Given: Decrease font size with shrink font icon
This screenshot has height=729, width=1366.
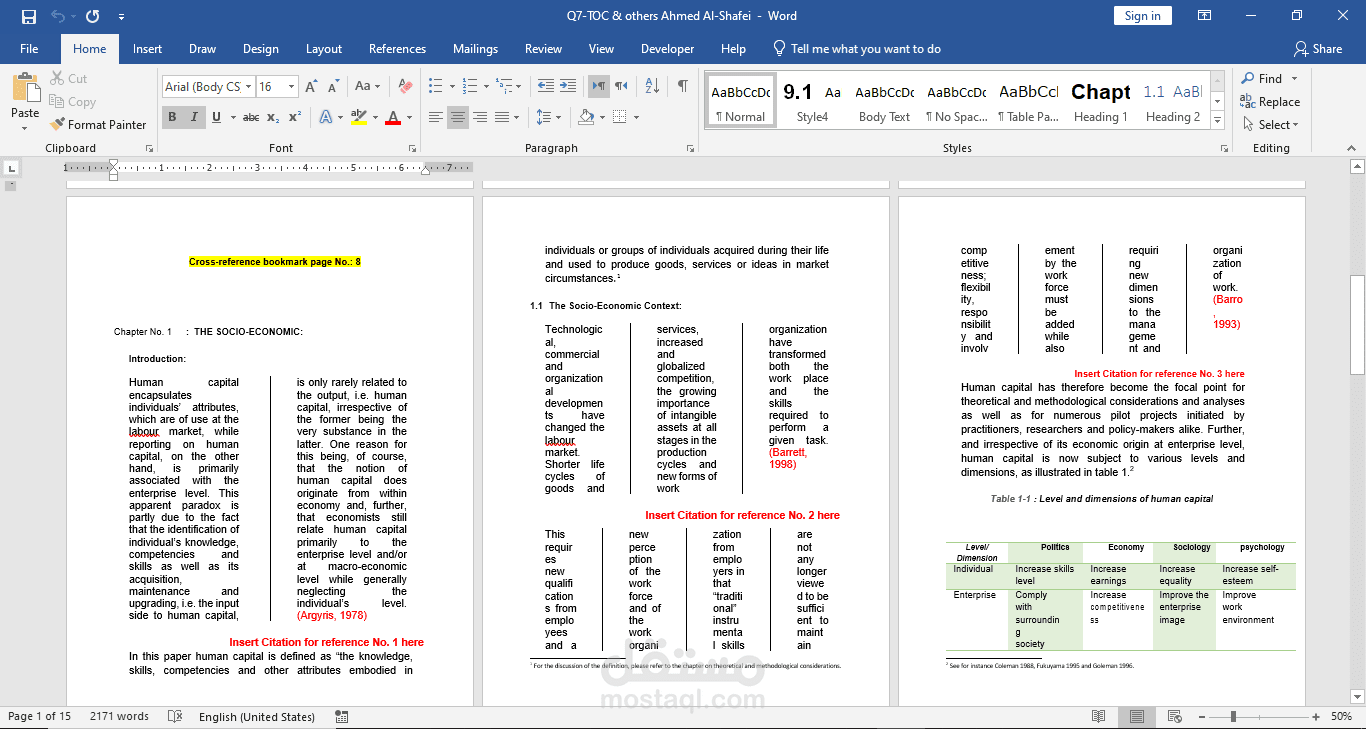Looking at the screenshot, I should tap(331, 87).
